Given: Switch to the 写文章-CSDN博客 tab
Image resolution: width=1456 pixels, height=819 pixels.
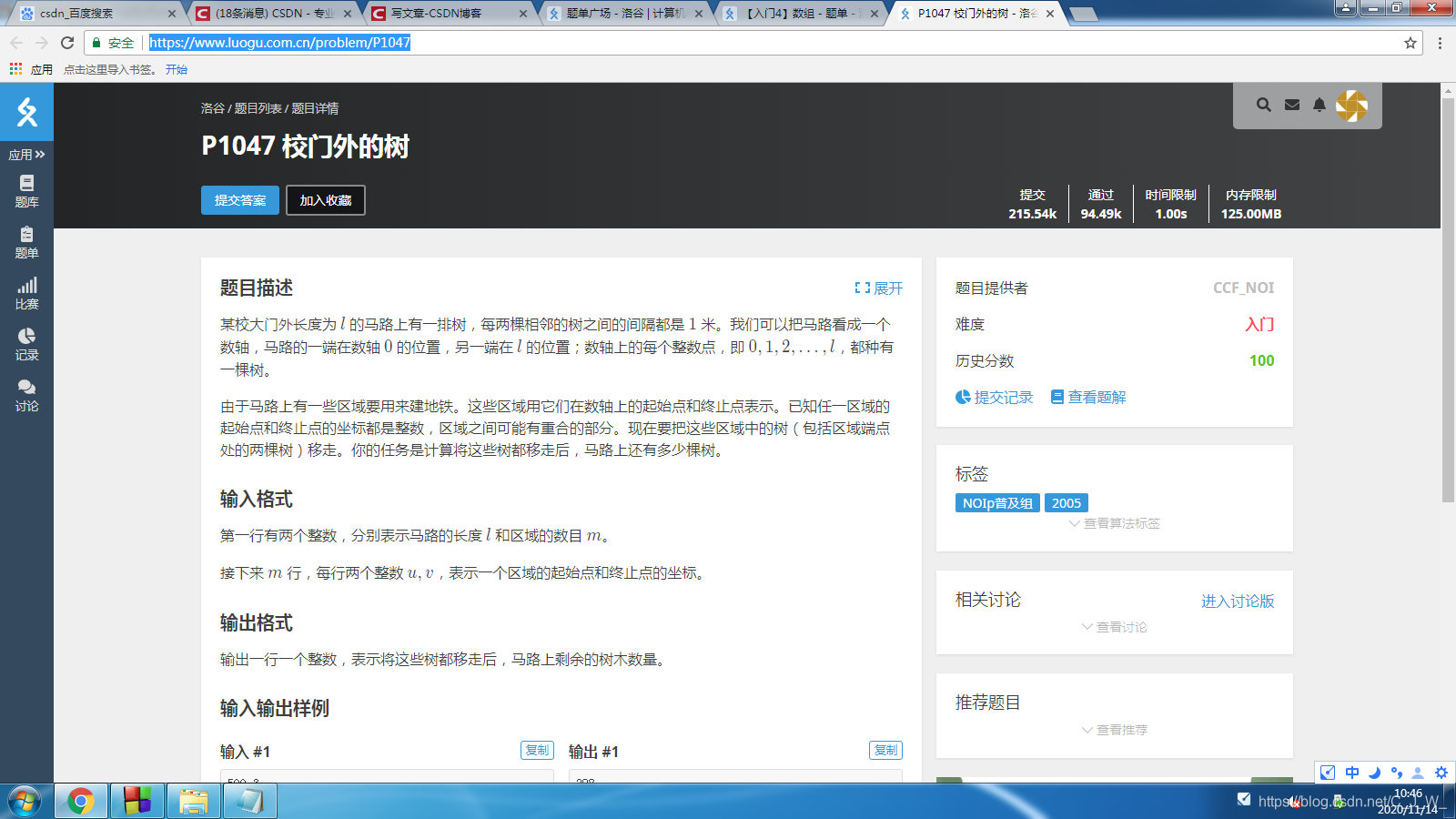Looking at the screenshot, I should click(x=447, y=14).
